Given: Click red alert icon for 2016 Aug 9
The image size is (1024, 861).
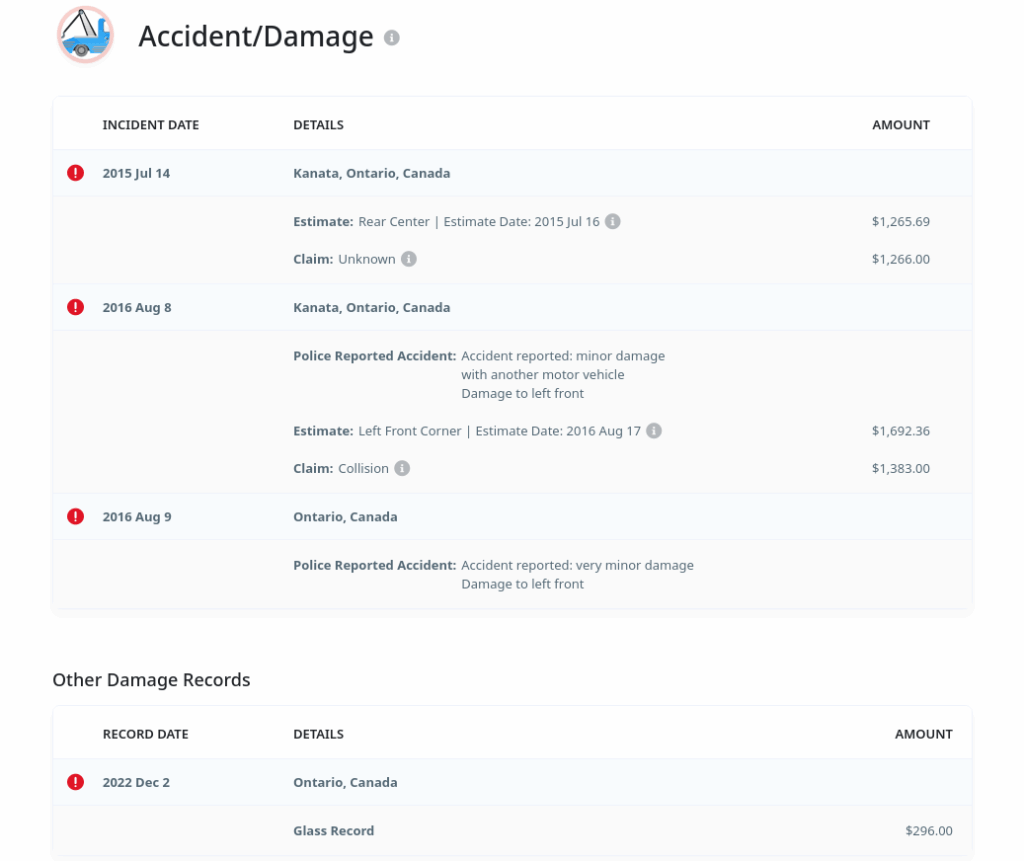Looking at the screenshot, I should click(75, 517).
